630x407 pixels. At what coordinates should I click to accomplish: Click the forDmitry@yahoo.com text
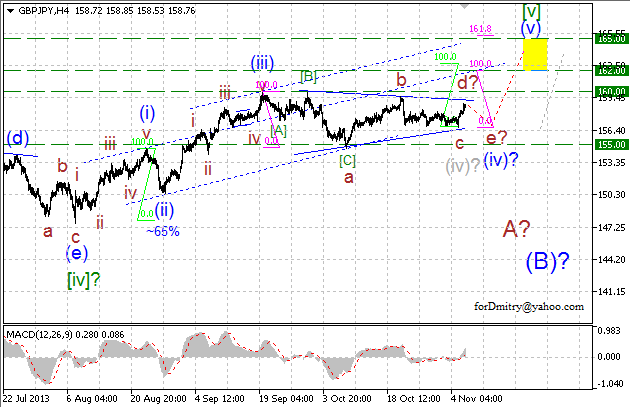(529, 307)
